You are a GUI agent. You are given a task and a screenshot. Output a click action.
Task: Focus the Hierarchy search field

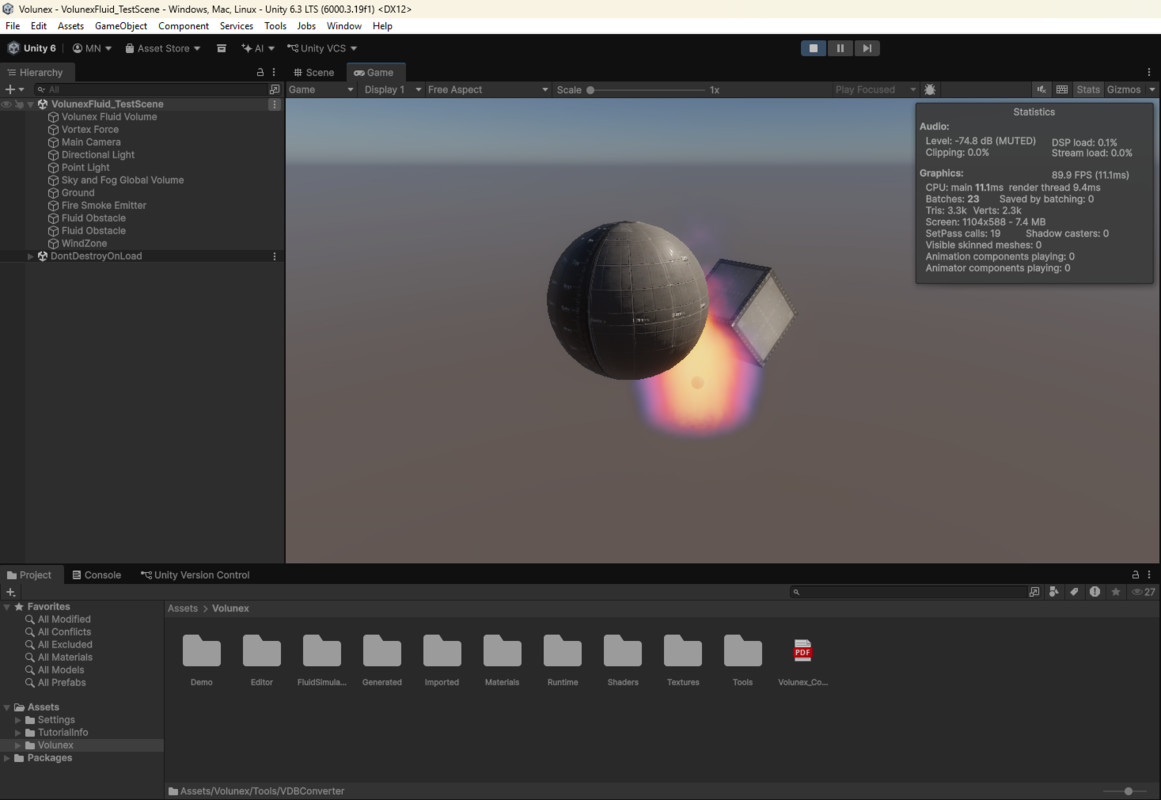[150, 90]
